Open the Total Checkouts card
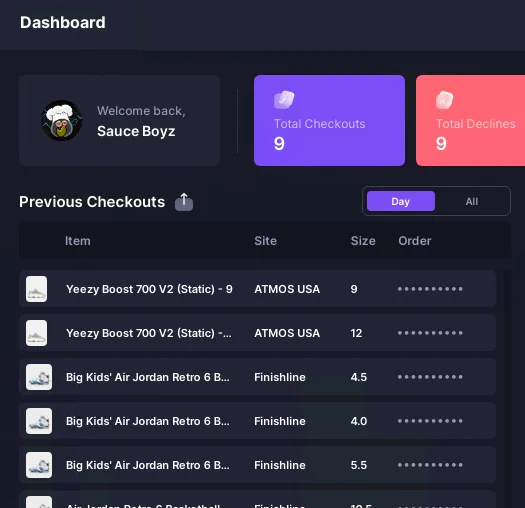 coord(329,121)
